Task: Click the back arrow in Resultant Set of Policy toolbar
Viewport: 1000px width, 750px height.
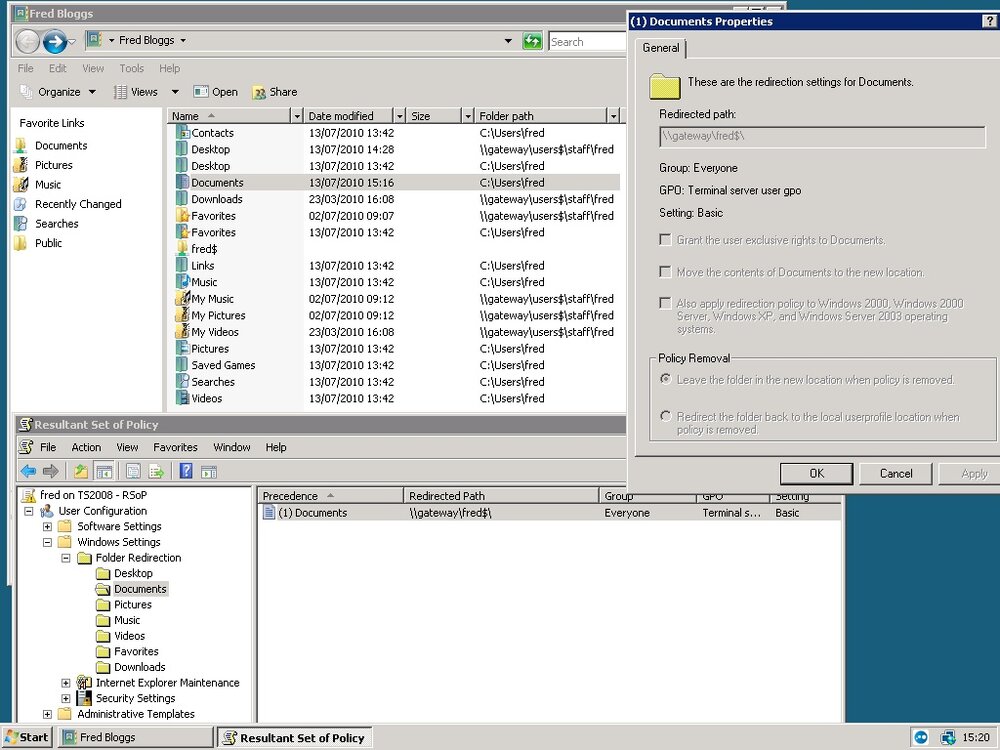Action: [28, 471]
